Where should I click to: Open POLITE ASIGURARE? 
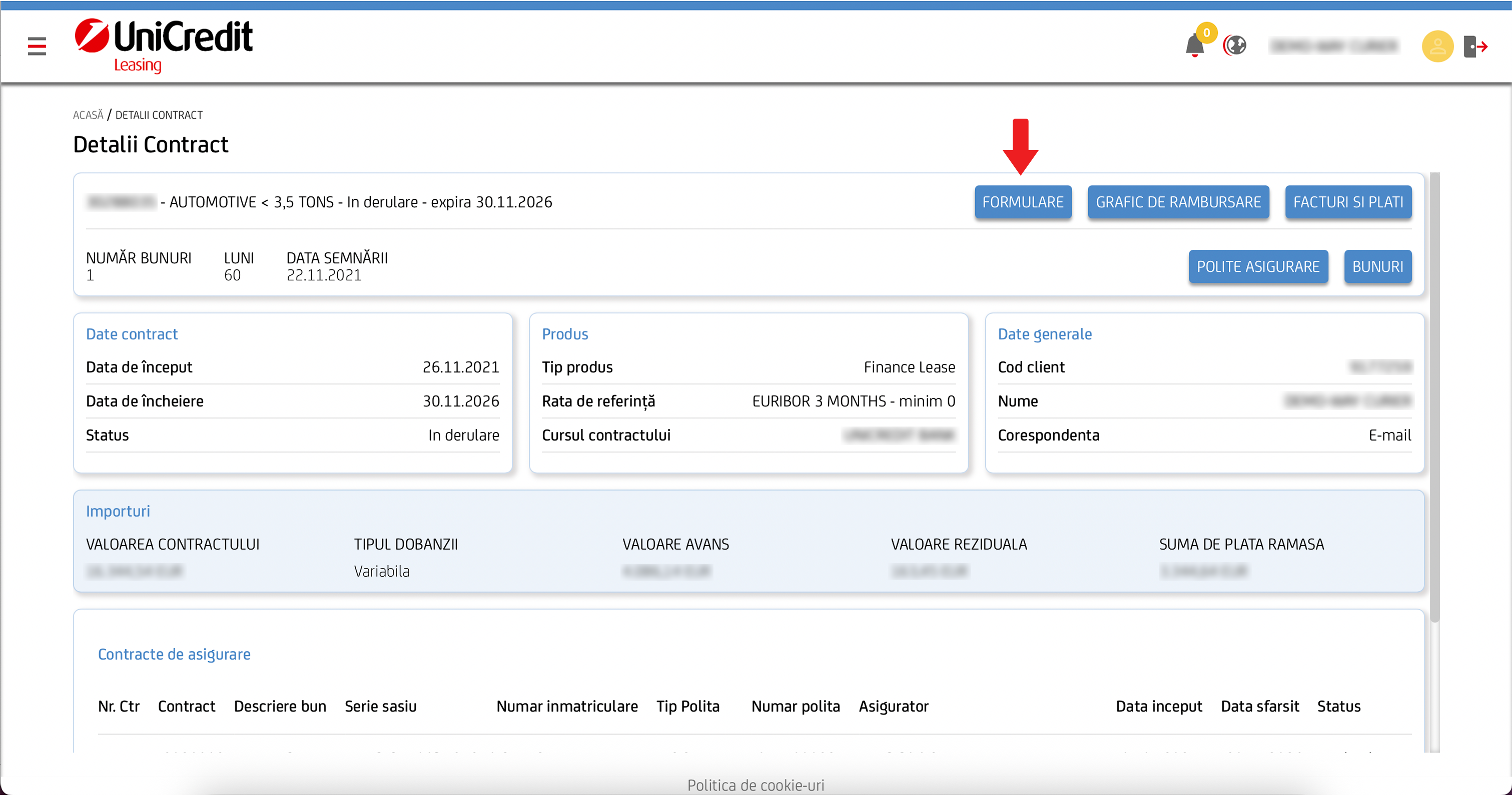1258,267
